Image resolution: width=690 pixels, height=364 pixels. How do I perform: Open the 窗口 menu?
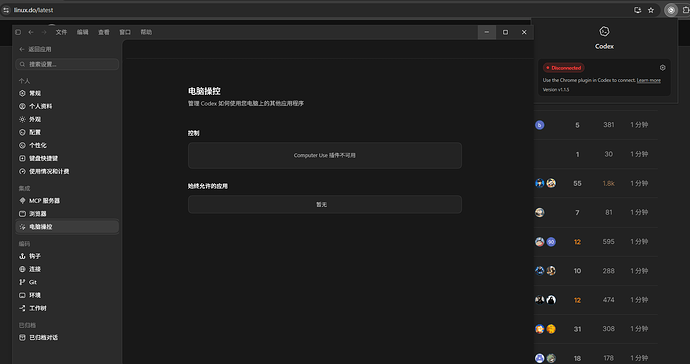click(125, 32)
